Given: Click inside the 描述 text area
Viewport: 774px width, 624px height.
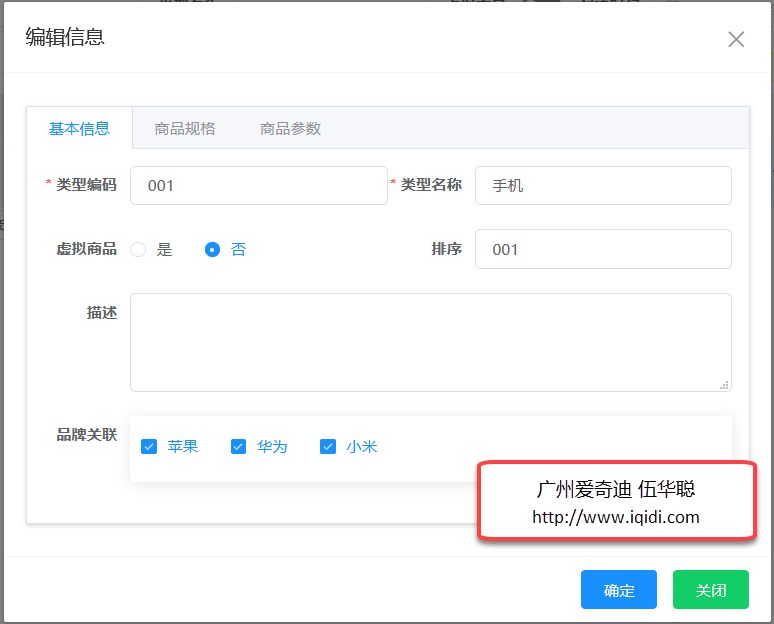Looking at the screenshot, I should point(430,342).
